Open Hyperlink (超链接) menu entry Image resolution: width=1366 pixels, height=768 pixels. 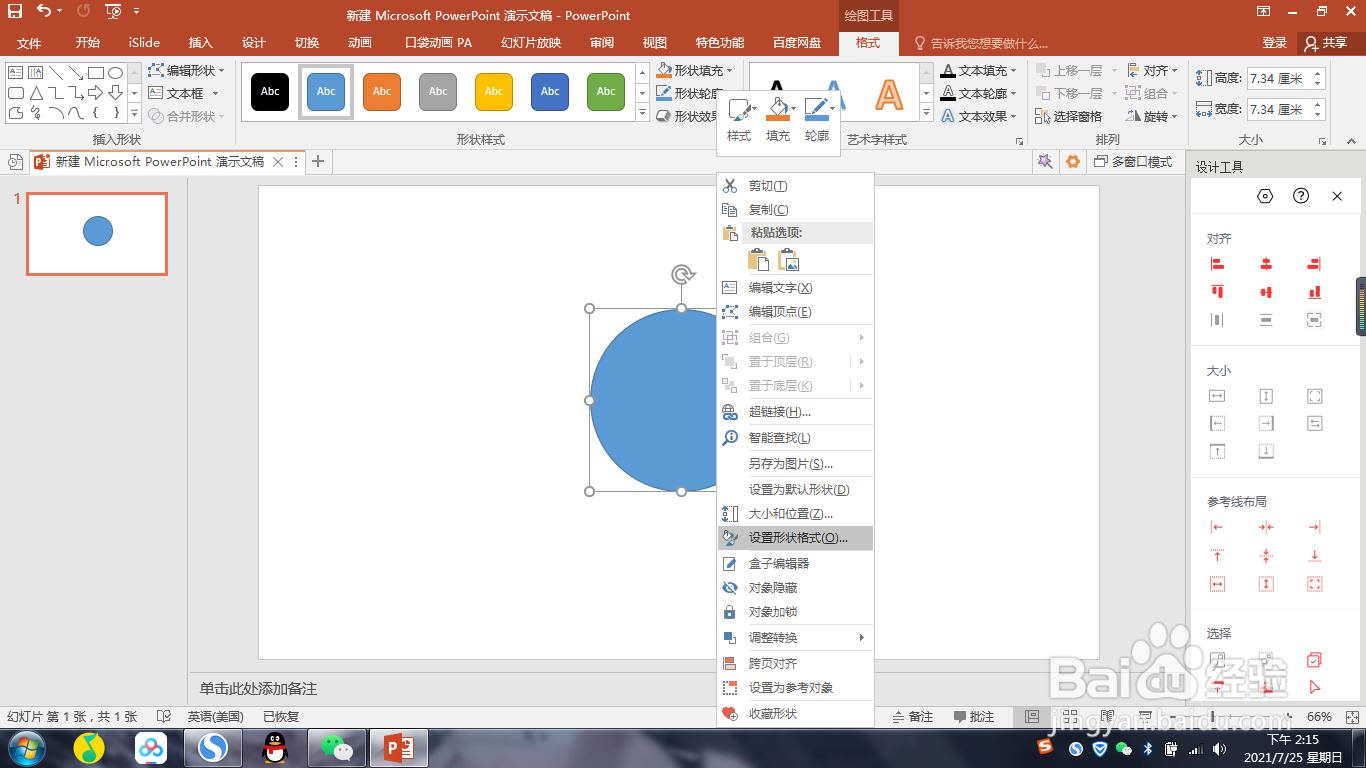[x=796, y=412]
